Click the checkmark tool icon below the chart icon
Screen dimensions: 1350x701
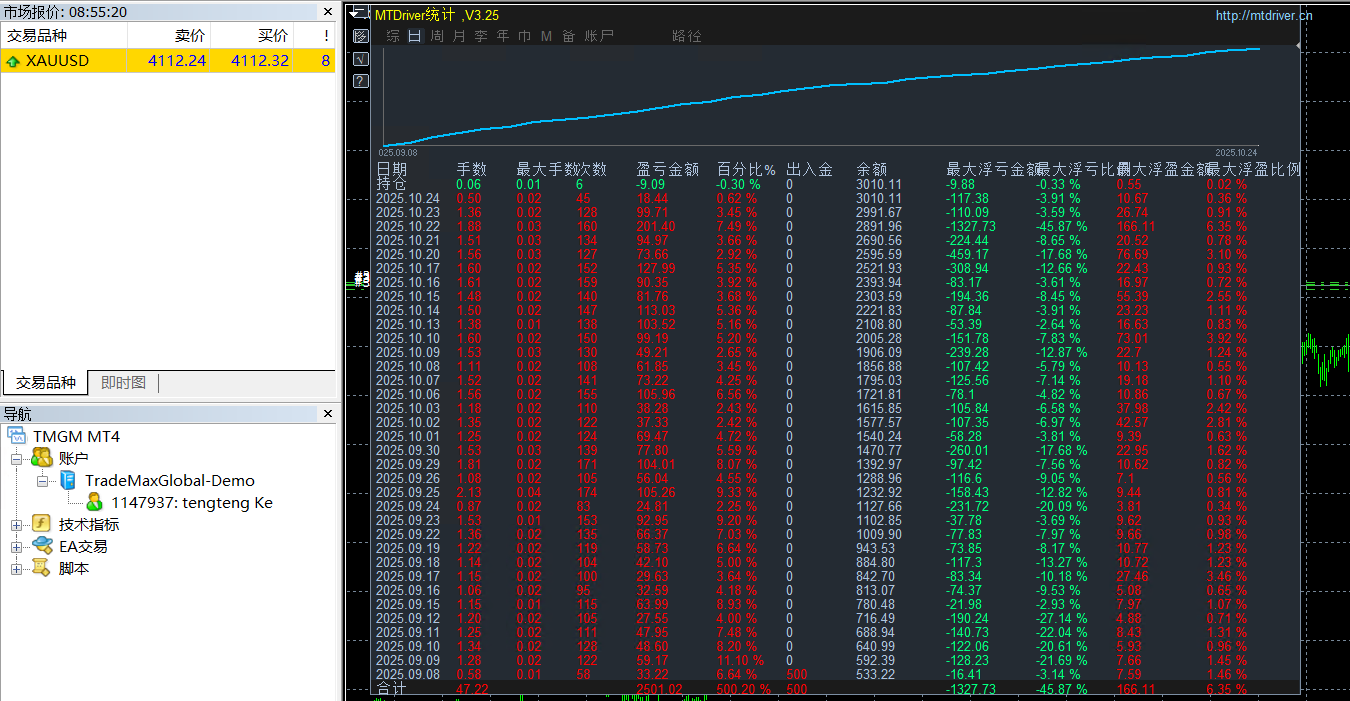coord(360,58)
